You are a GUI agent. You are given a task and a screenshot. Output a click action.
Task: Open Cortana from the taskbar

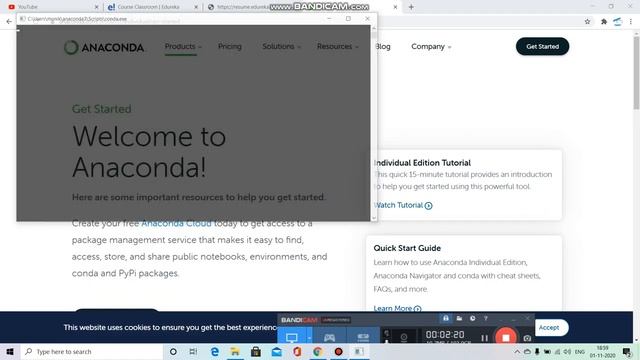173,351
